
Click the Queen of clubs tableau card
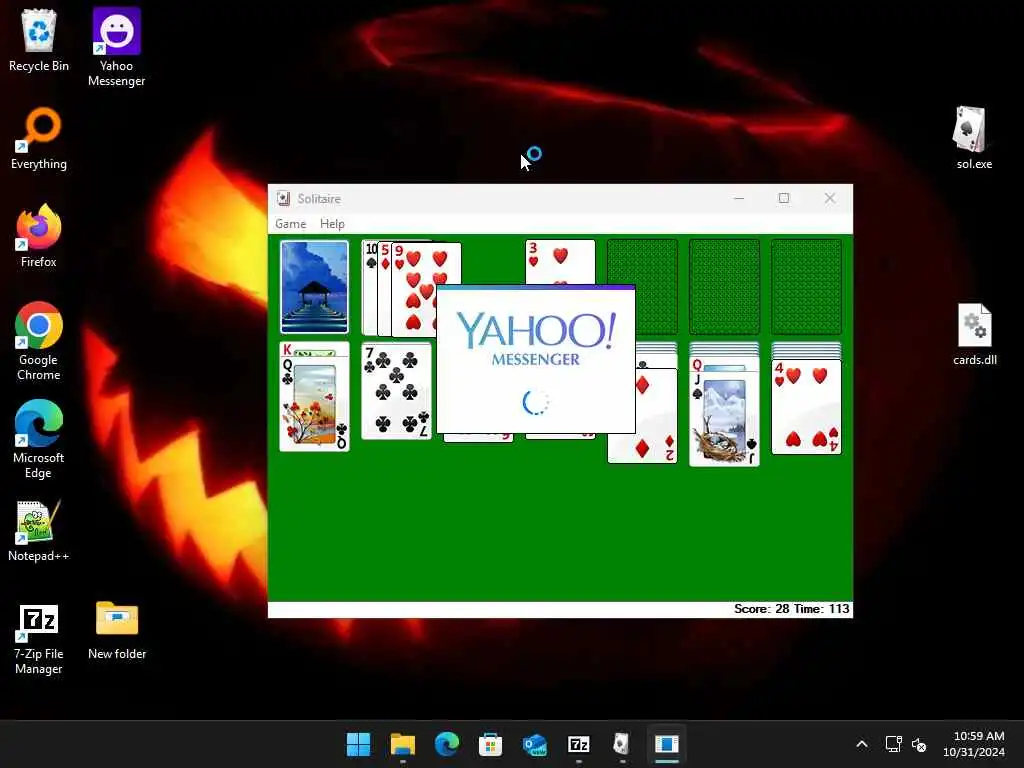pos(314,403)
